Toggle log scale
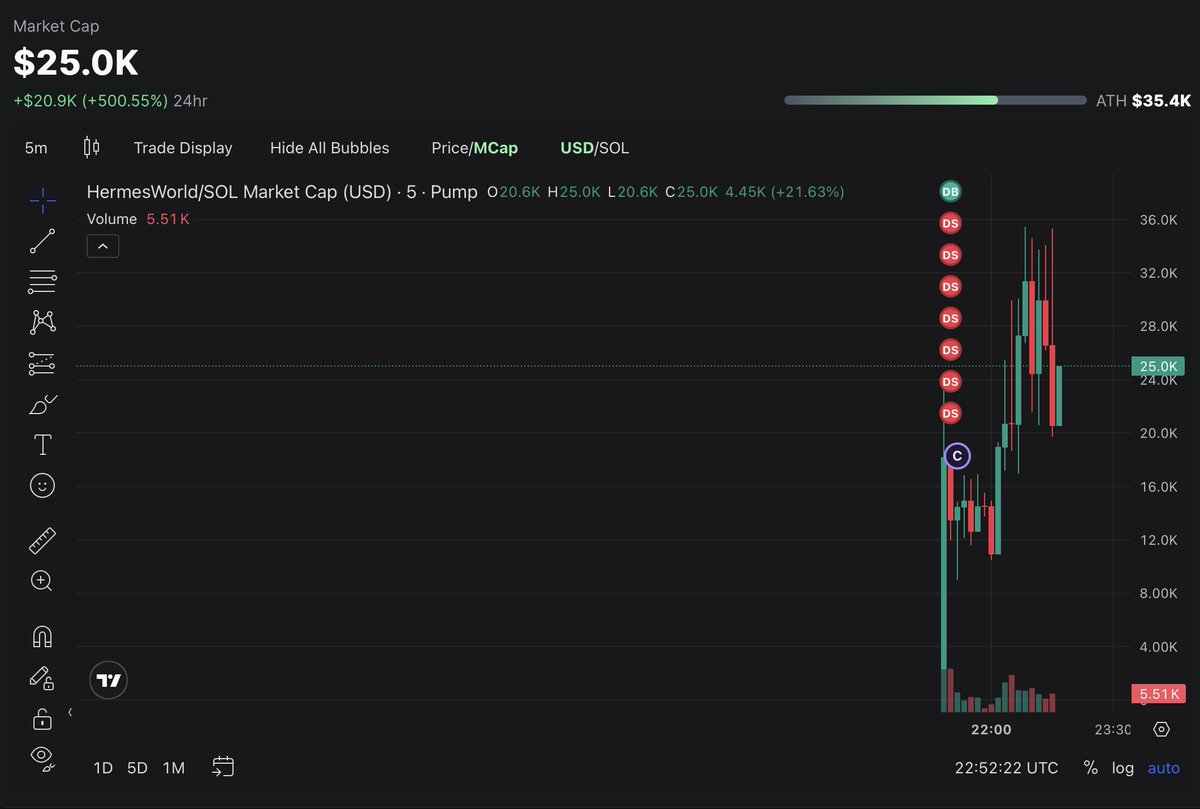Viewport: 1200px width, 809px height. [1123, 768]
